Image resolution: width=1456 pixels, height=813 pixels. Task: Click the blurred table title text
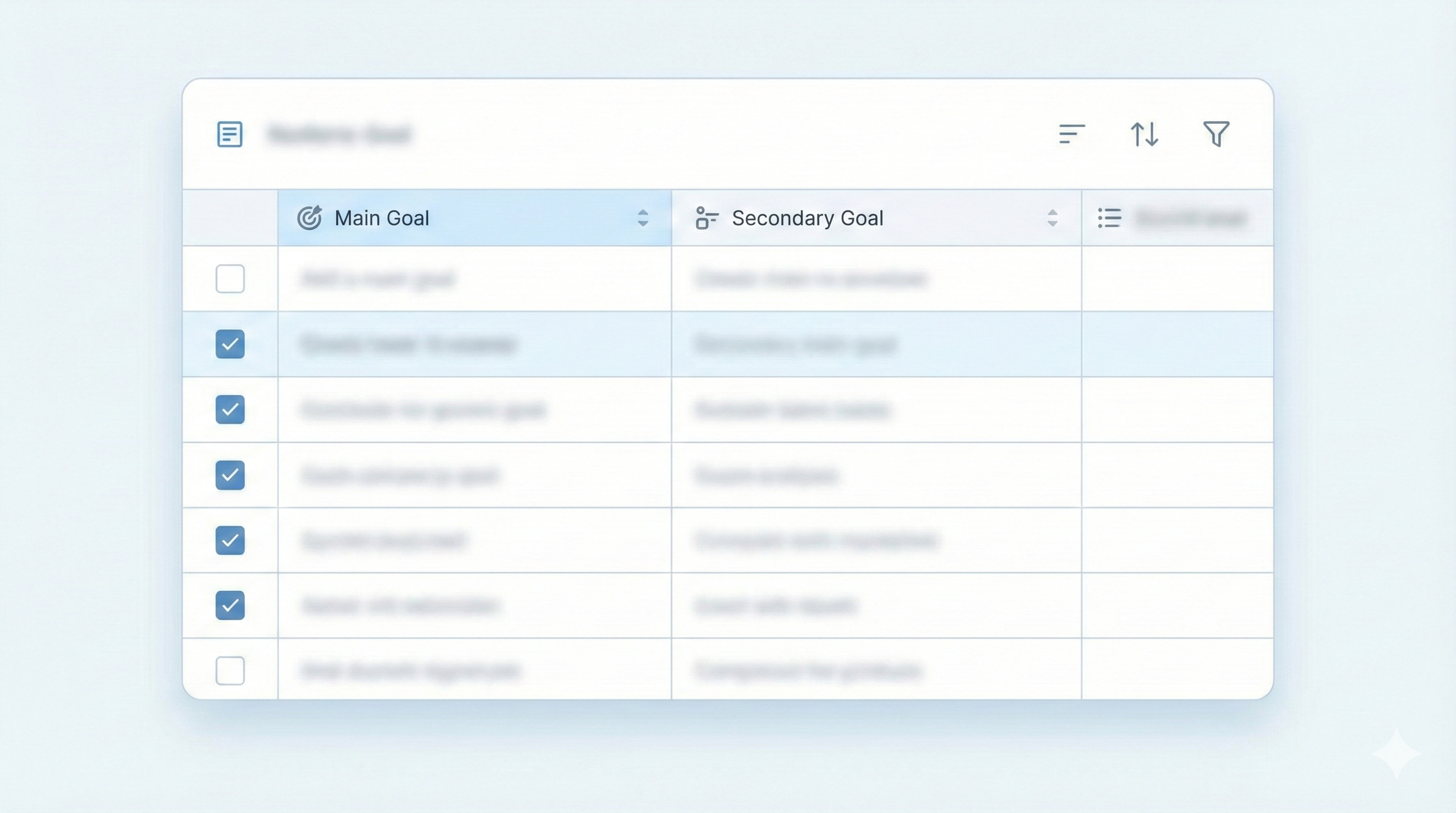339,134
